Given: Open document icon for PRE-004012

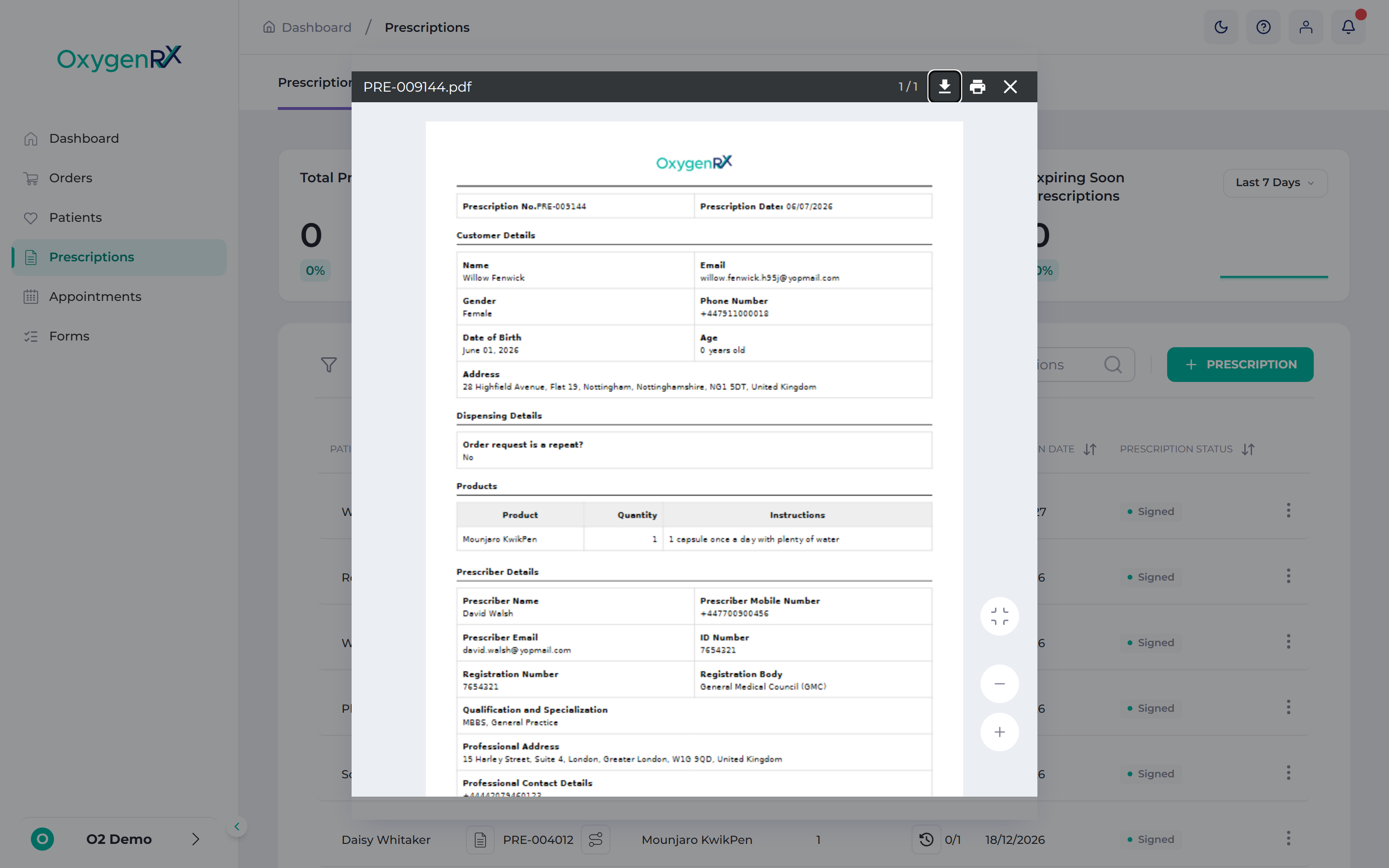Looking at the screenshot, I should (480, 840).
